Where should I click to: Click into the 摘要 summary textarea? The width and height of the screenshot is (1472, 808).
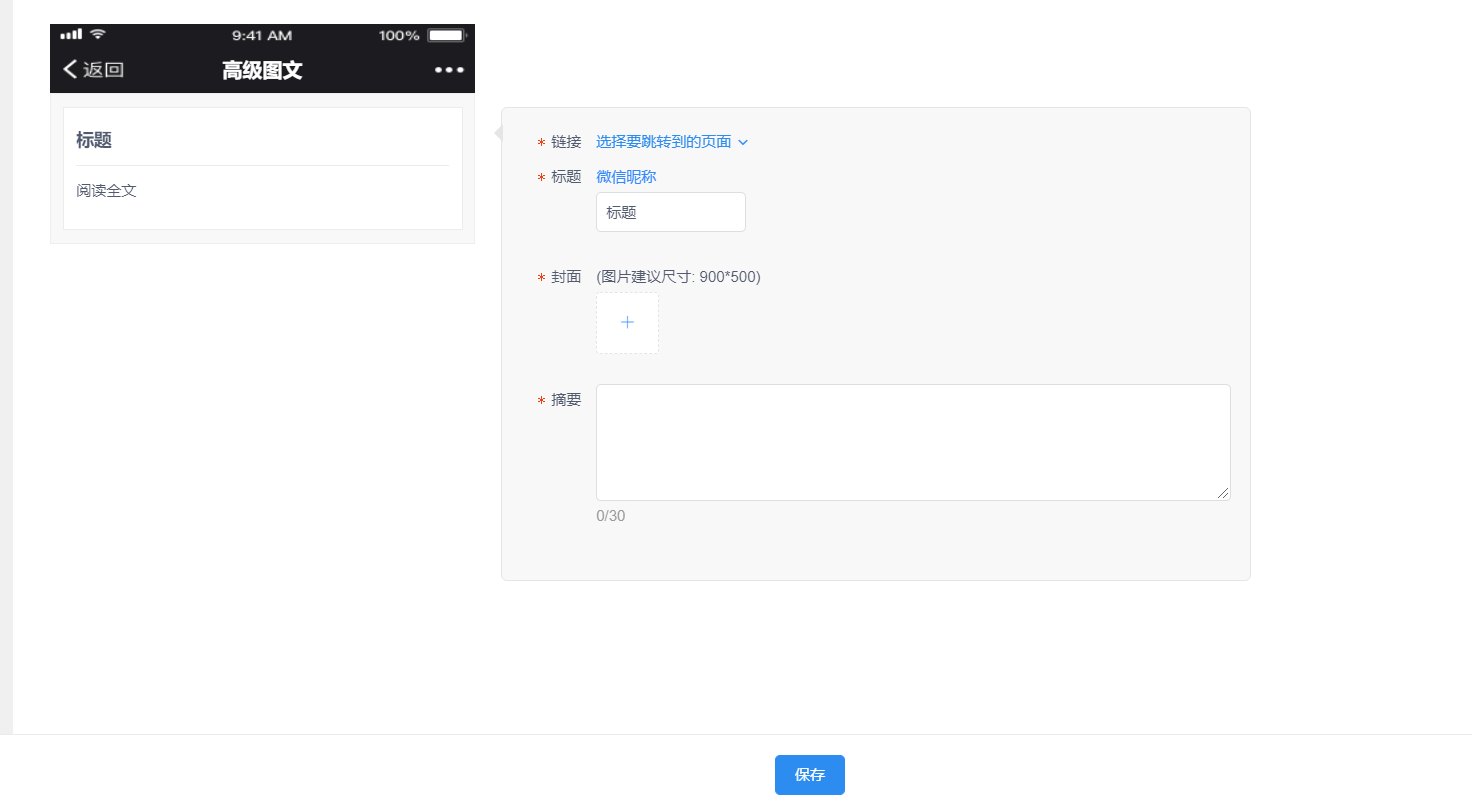pyautogui.click(x=913, y=442)
